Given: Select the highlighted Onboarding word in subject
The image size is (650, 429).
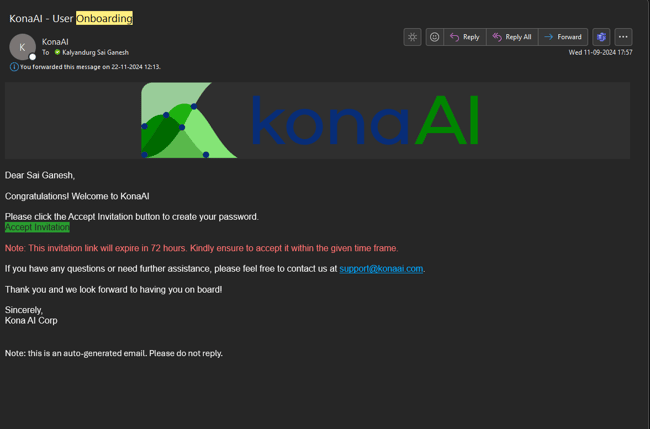Looking at the screenshot, I should (104, 18).
